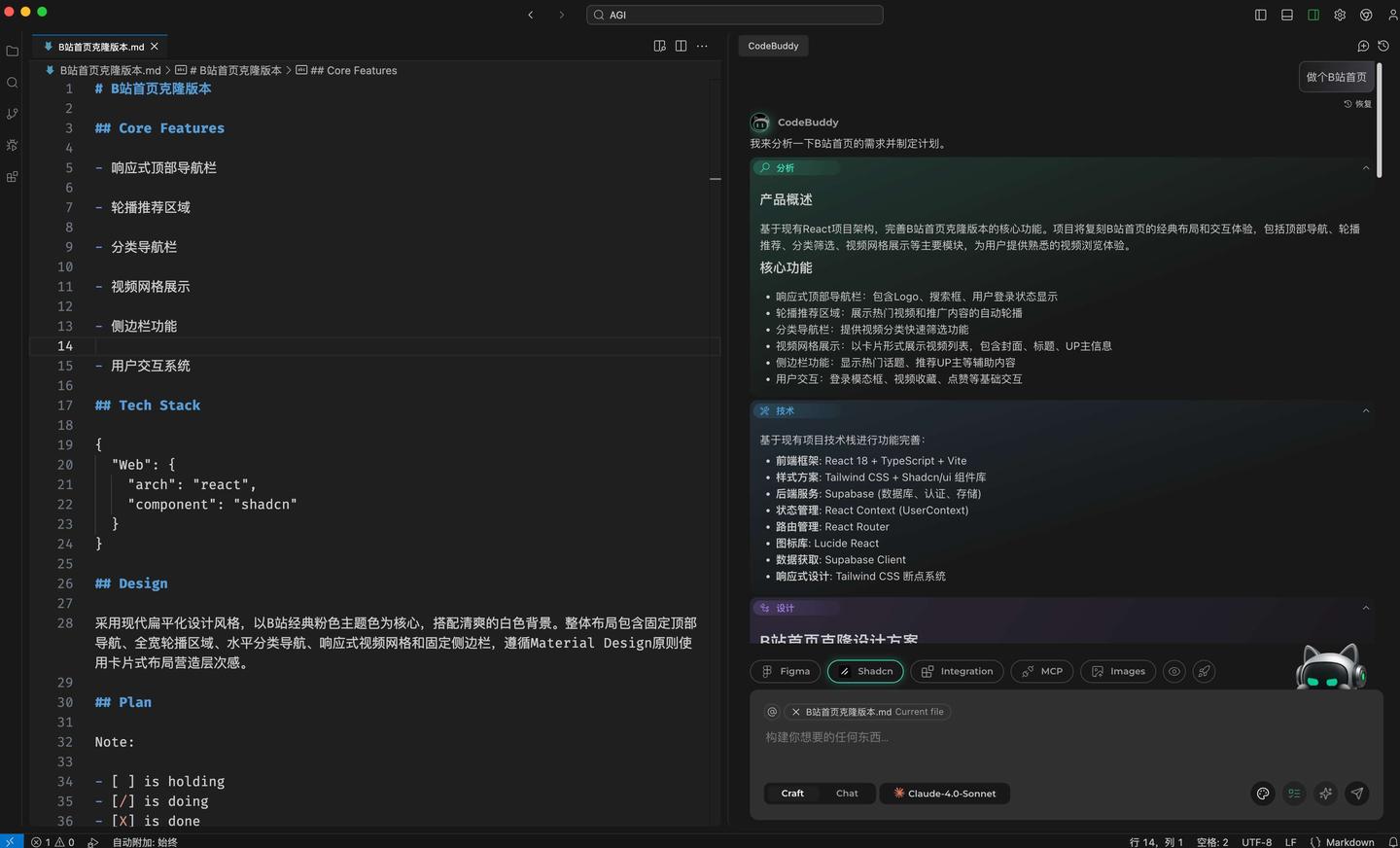The height and width of the screenshot is (848, 1400).
Task: Open errors and warnings count in status bar
Action: tap(52, 842)
